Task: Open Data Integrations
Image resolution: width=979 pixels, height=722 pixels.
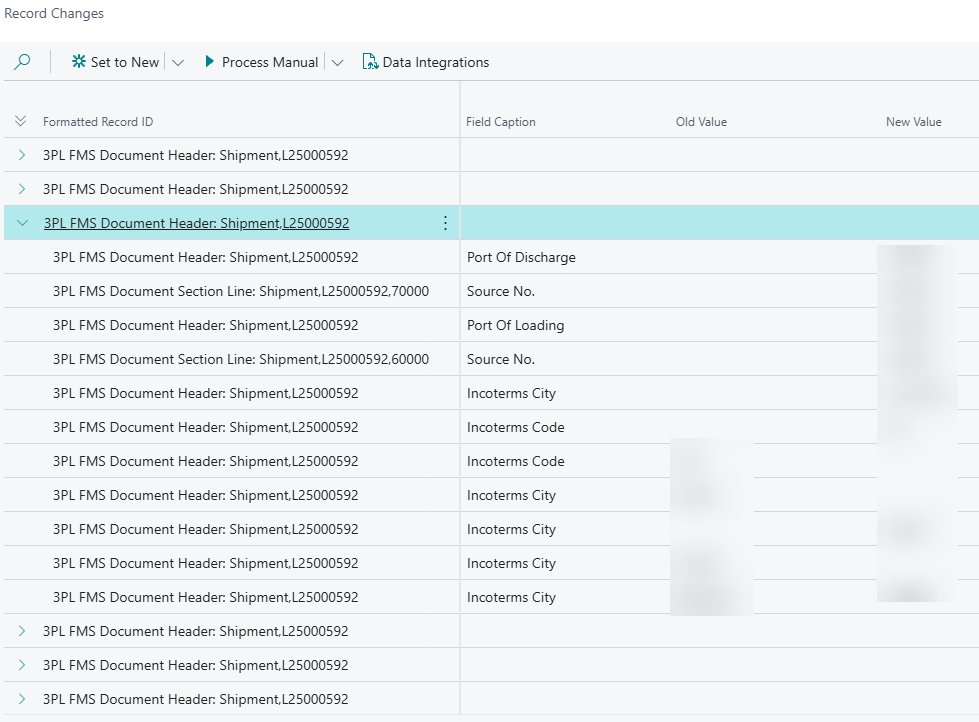Action: coord(426,62)
